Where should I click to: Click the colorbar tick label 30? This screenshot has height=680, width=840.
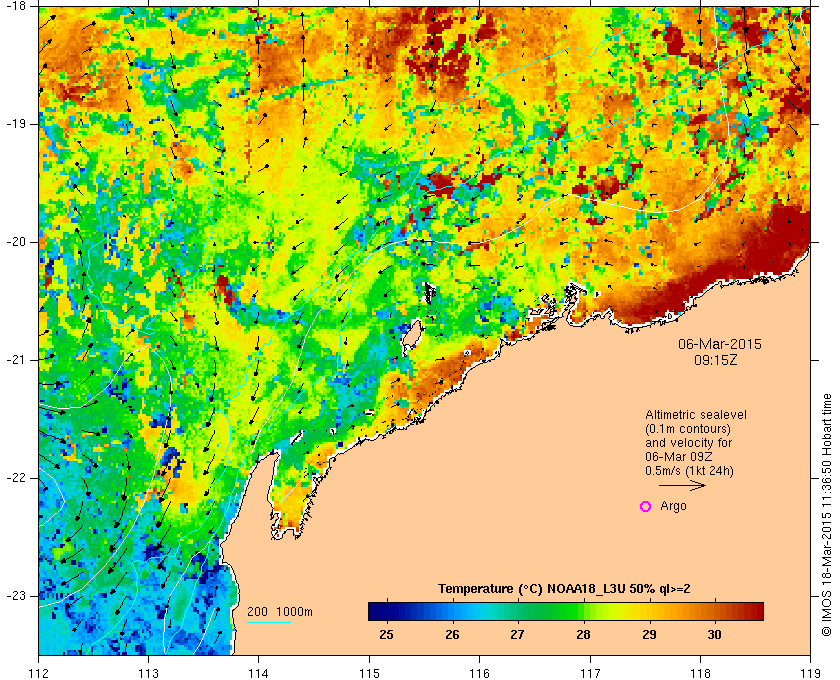click(714, 634)
